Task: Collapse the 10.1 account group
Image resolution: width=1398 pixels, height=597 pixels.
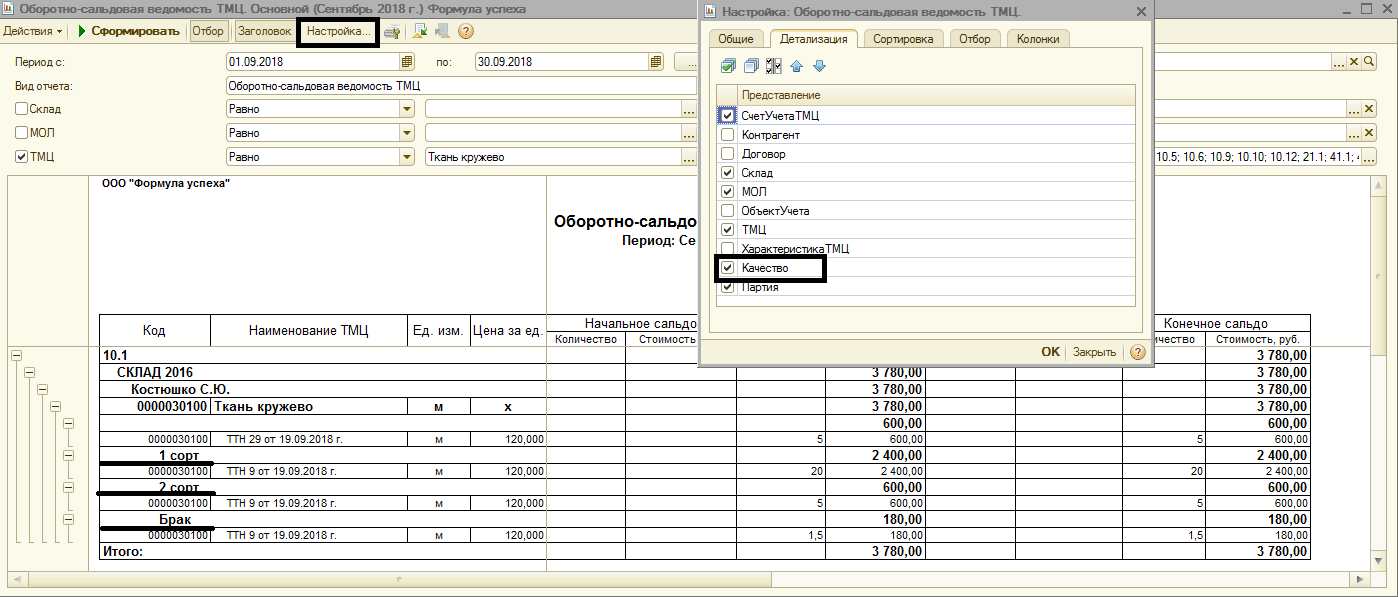Action: pos(16,355)
